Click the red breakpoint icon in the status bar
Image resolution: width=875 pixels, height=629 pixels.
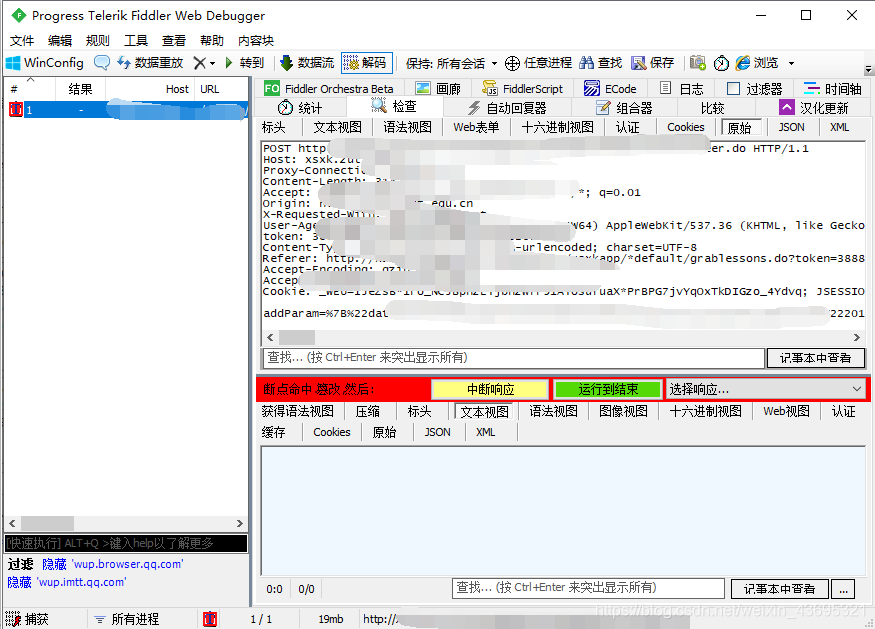tap(210, 619)
